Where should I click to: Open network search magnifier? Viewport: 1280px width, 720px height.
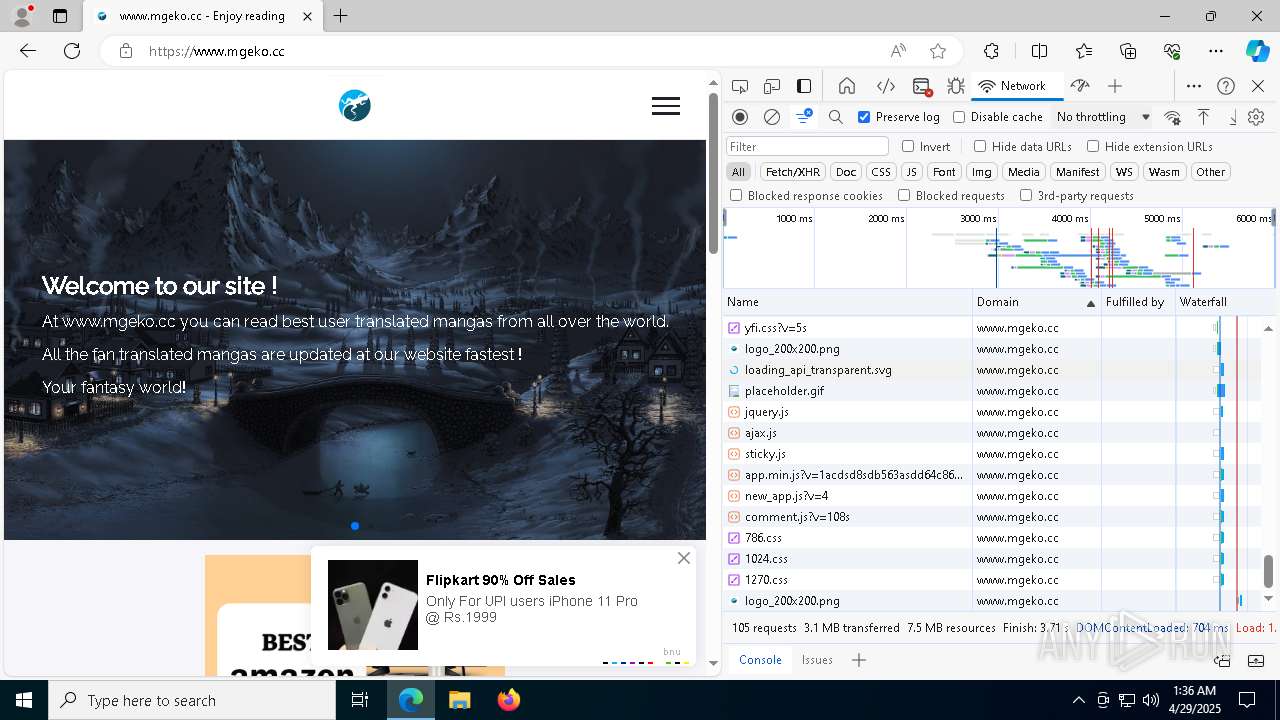pyautogui.click(x=836, y=117)
